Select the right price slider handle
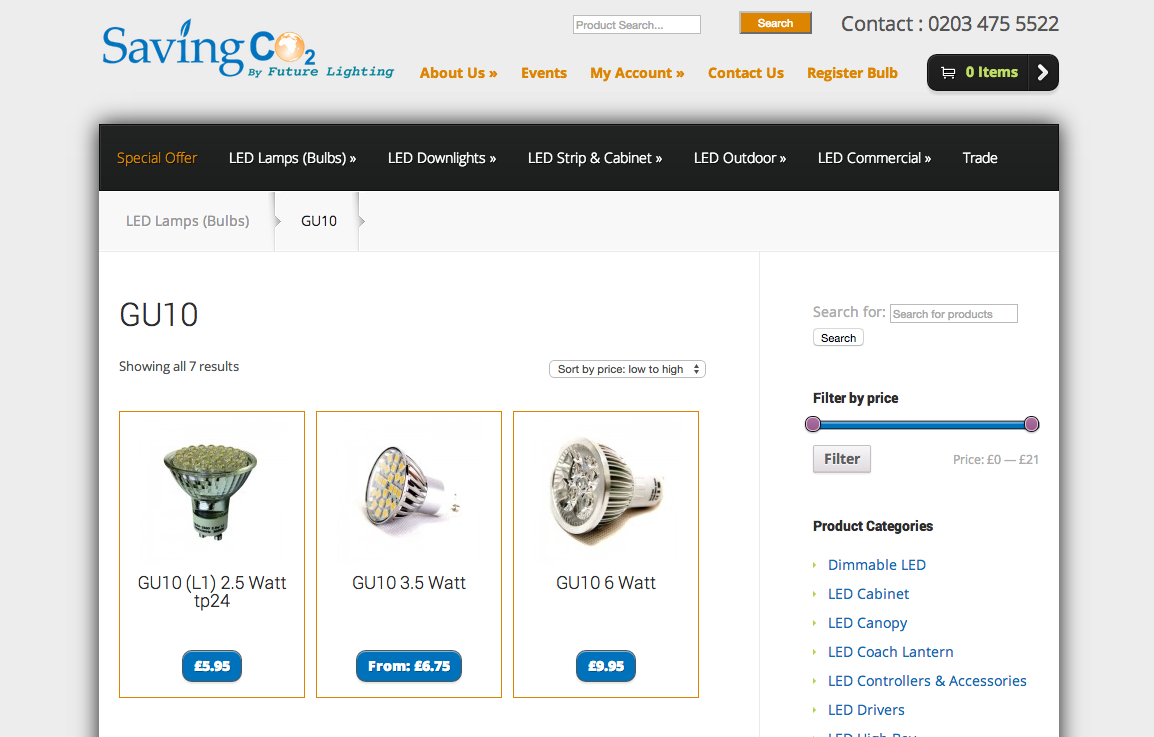Screen dimensions: 1154x737 tap(1031, 424)
